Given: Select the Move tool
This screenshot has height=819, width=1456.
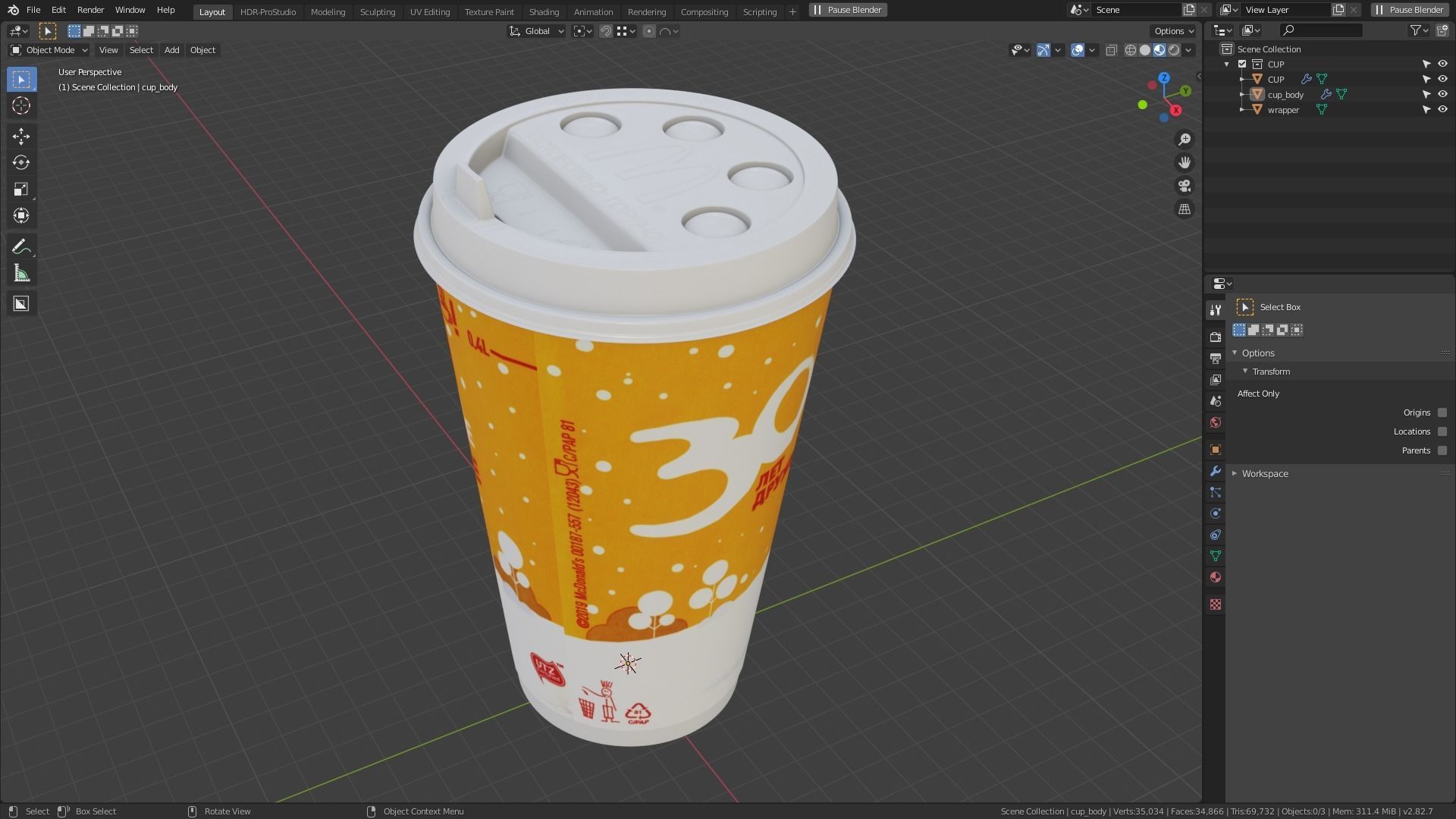Looking at the screenshot, I should click(20, 136).
